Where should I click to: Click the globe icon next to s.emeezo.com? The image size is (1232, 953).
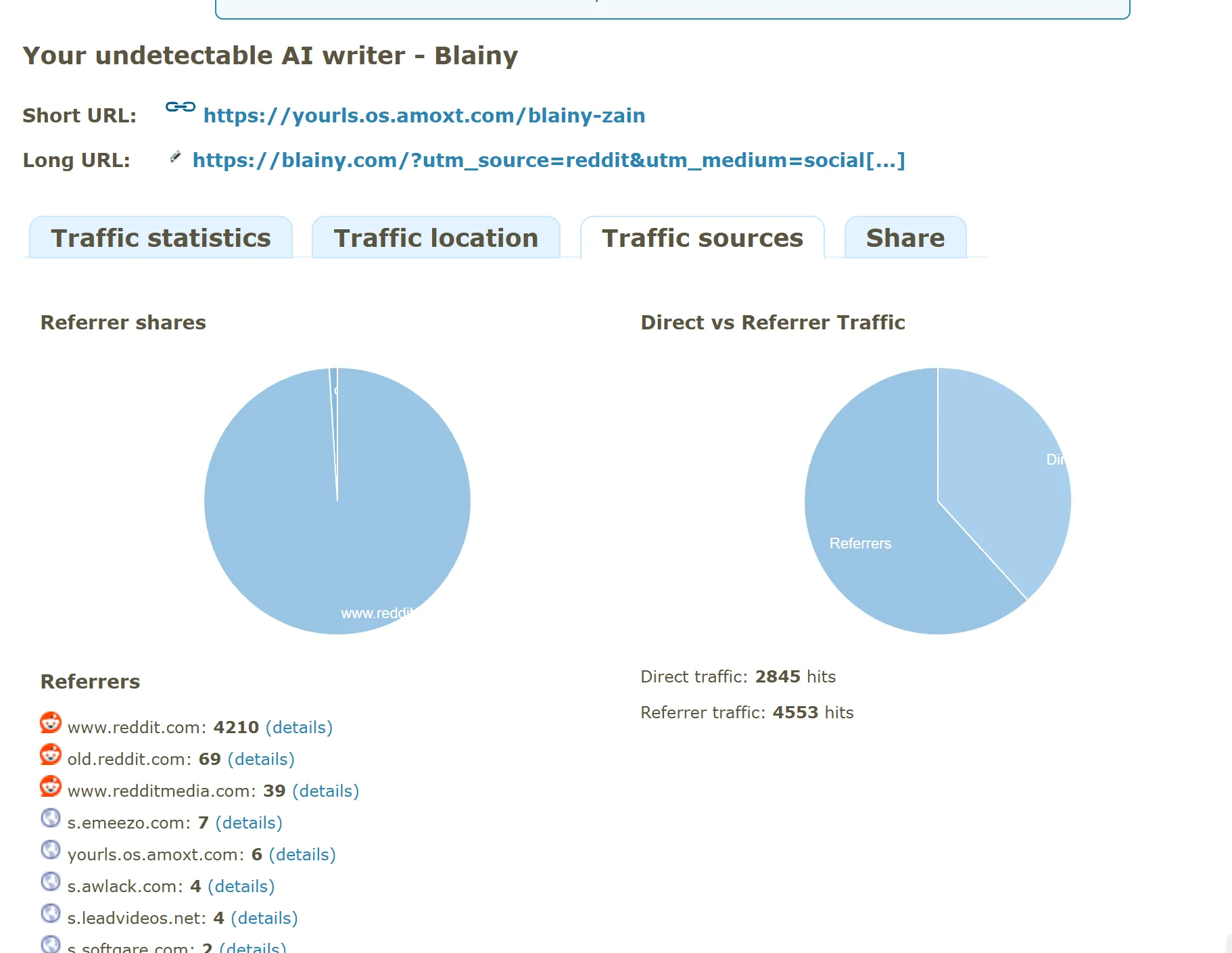pyautogui.click(x=51, y=818)
